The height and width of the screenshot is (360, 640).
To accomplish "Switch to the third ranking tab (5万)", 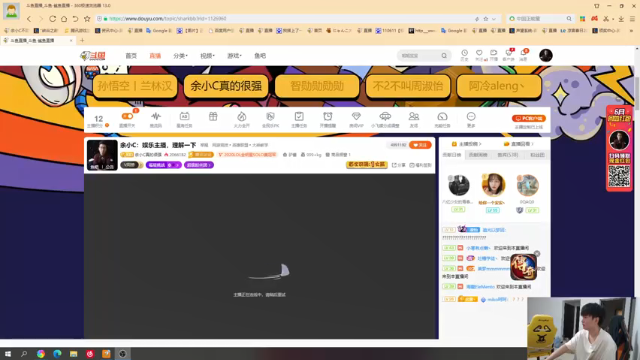I will pyautogui.click(x=508, y=155).
